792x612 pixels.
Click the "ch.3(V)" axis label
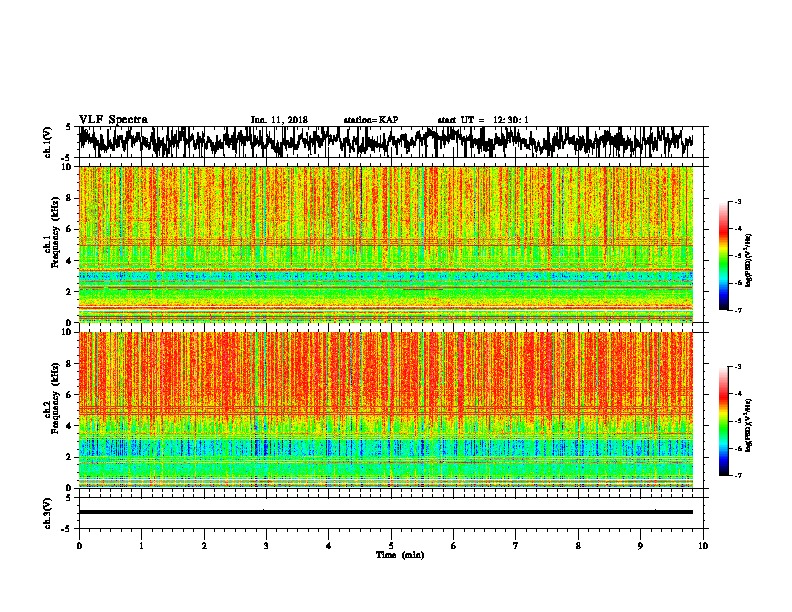pyautogui.click(x=48, y=513)
